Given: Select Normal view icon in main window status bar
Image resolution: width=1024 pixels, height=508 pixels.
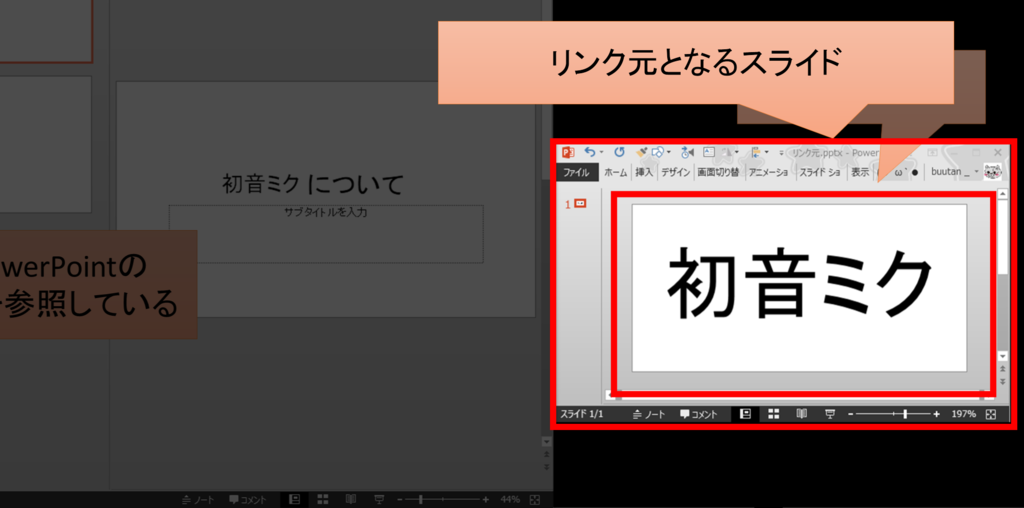Looking at the screenshot, I should click(x=294, y=500).
